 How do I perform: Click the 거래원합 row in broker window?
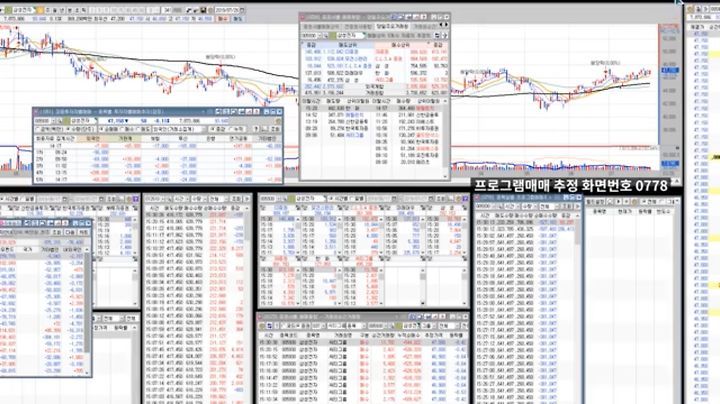(x=374, y=93)
